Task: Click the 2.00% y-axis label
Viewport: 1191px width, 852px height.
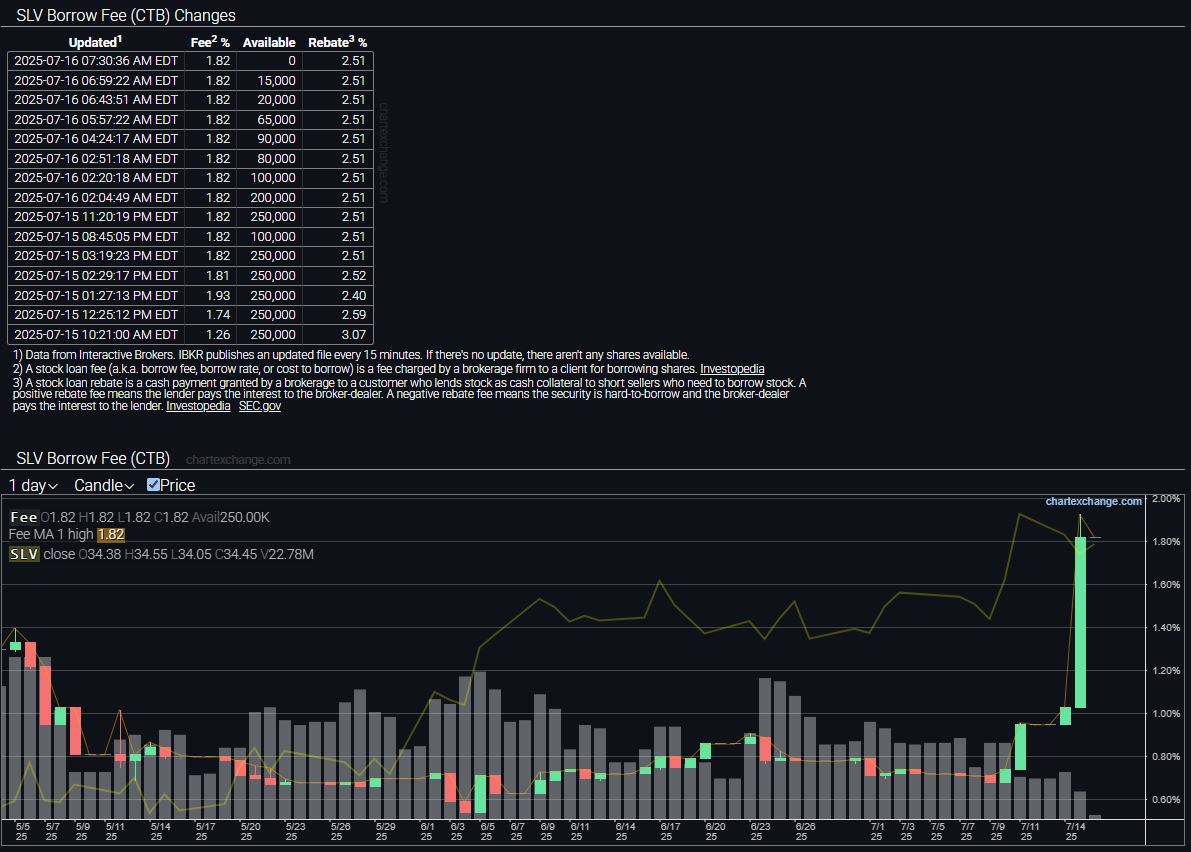Action: tap(1166, 499)
